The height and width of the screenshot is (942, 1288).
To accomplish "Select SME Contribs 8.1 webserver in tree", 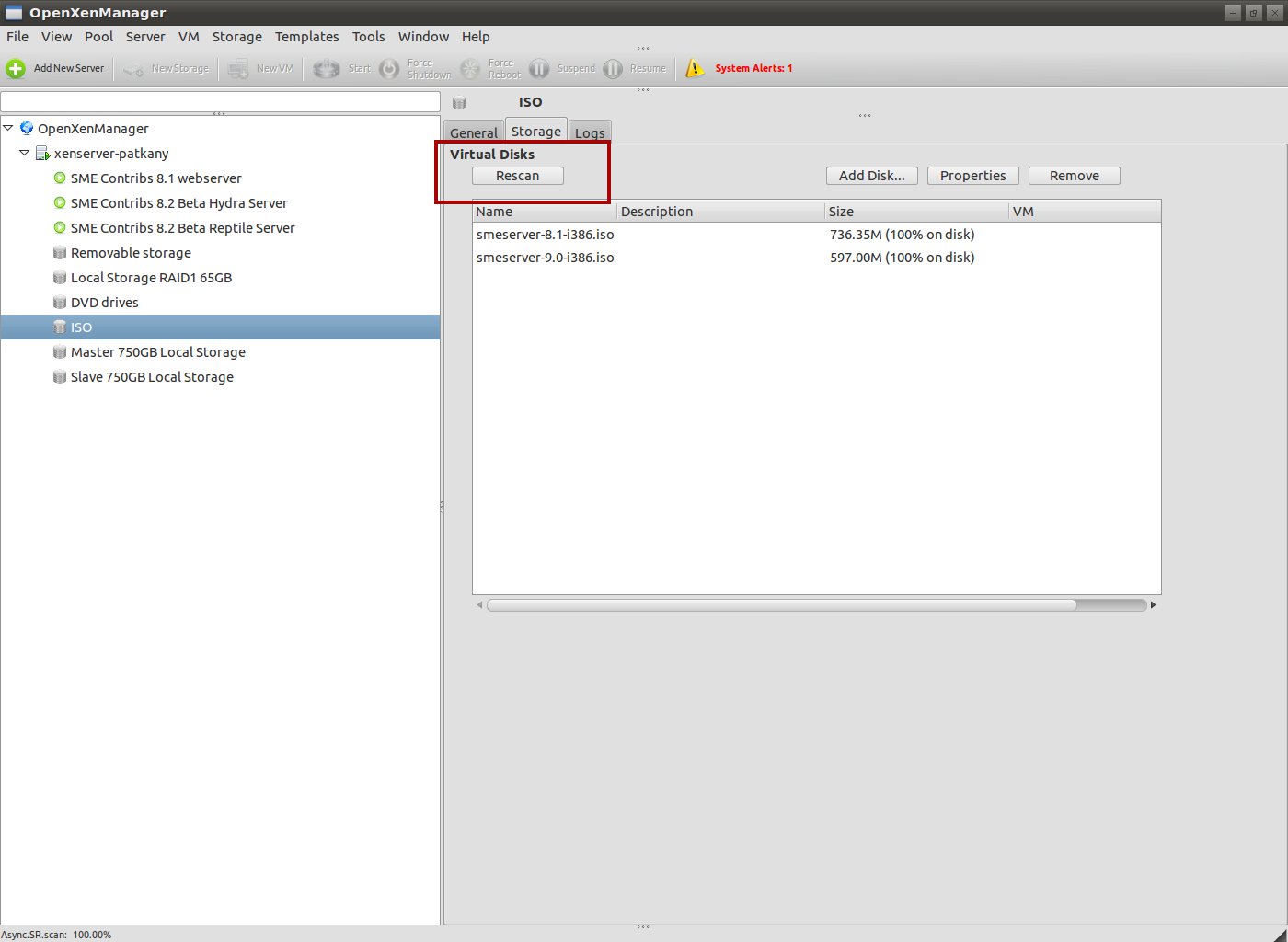I will (156, 178).
